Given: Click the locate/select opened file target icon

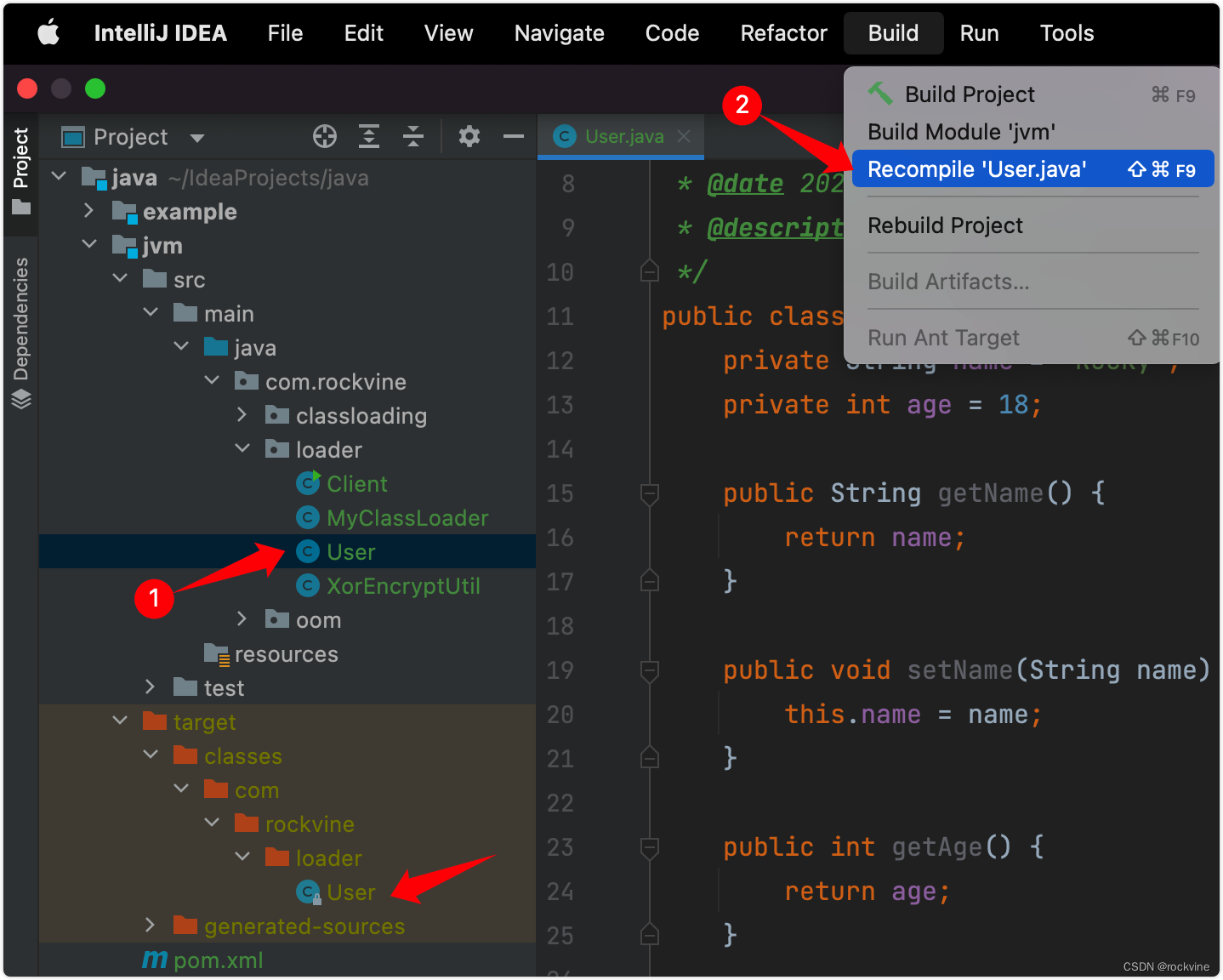Looking at the screenshot, I should [x=325, y=136].
